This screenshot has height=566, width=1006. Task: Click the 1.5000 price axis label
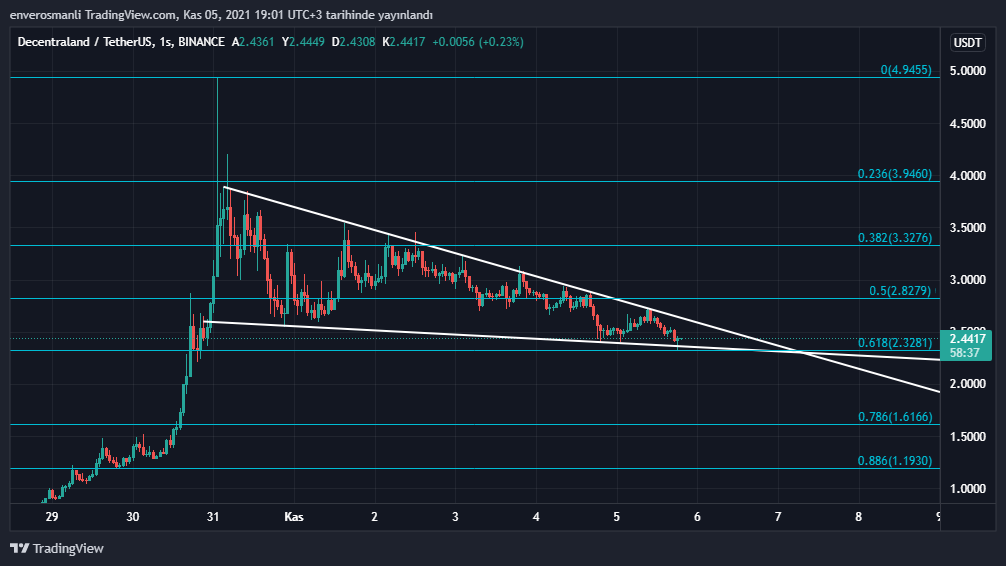coord(968,436)
